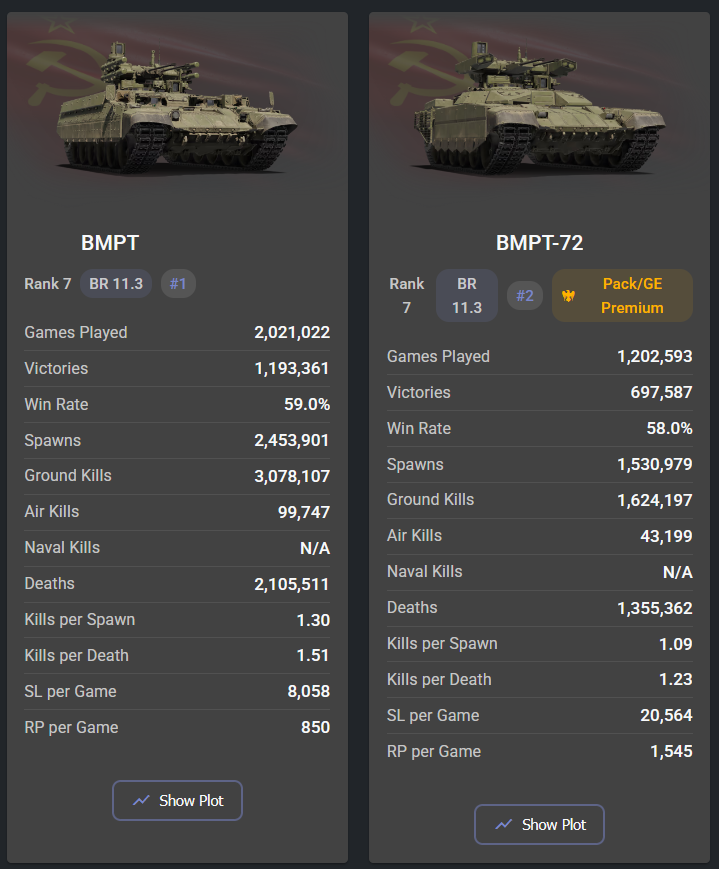This screenshot has width=719, height=869.
Task: Click the Pack/GE Premium badge
Action: [622, 296]
